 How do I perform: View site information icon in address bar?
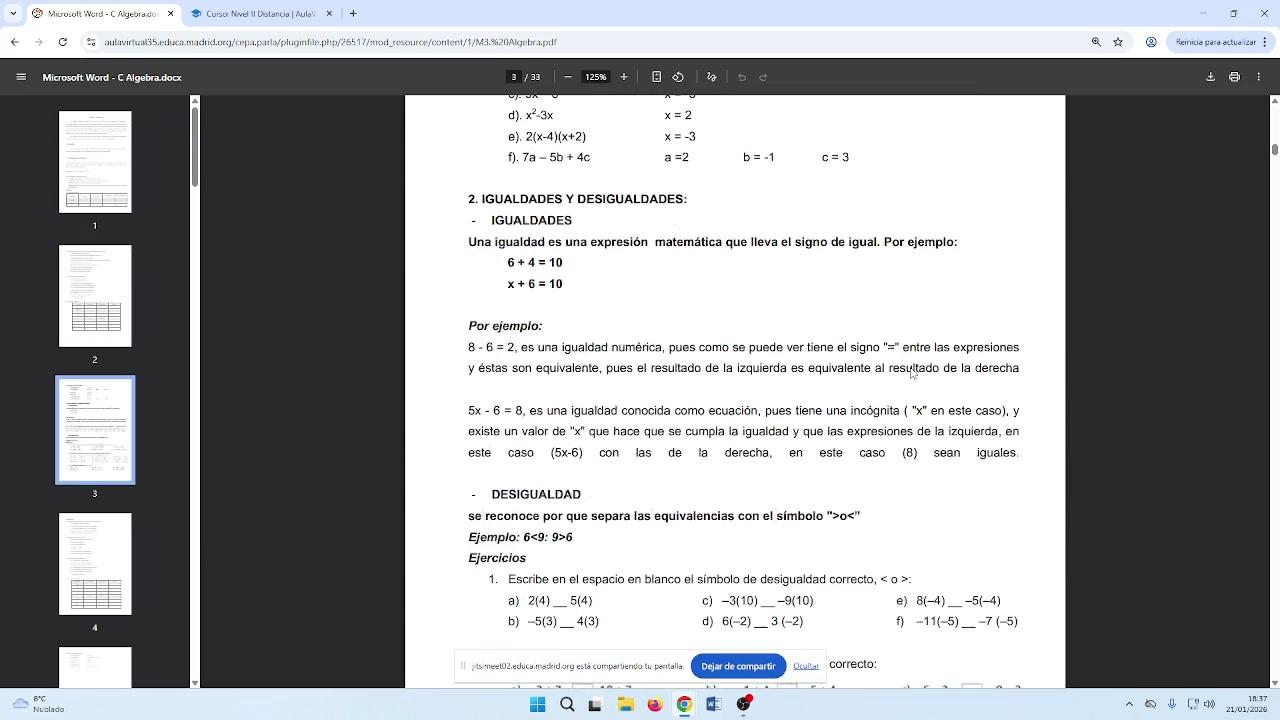click(91, 42)
